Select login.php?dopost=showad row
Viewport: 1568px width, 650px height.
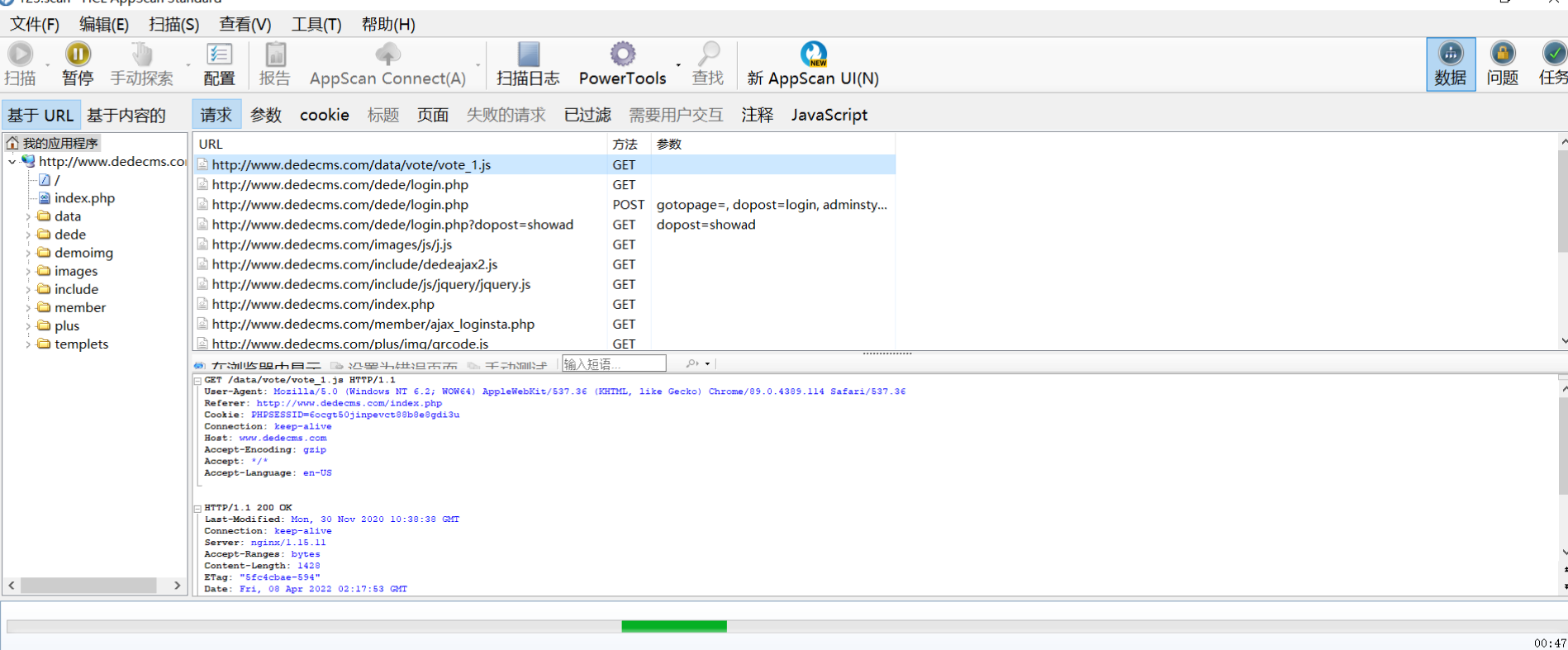coord(544,225)
